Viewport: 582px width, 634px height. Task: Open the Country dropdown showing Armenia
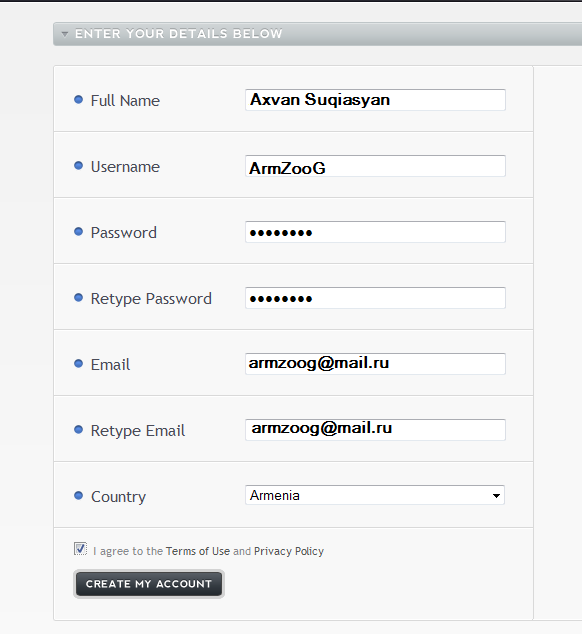click(375, 495)
